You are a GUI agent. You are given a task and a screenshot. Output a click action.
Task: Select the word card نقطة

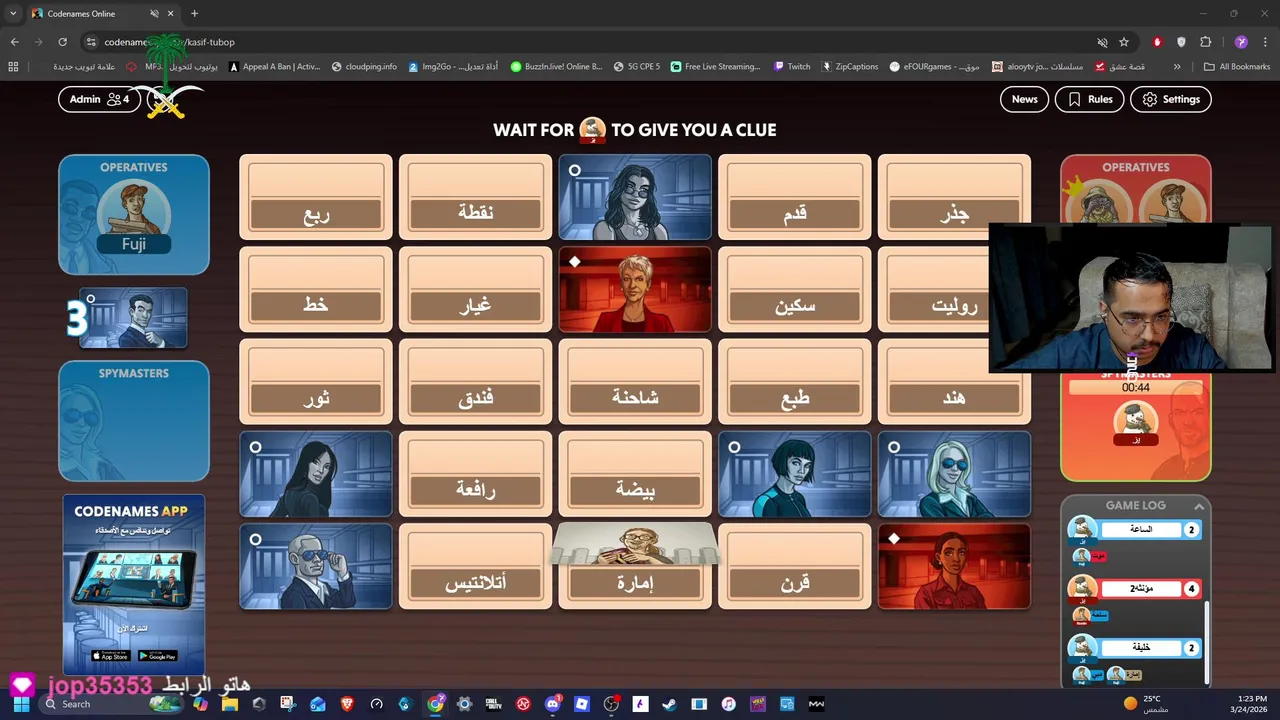[475, 197]
